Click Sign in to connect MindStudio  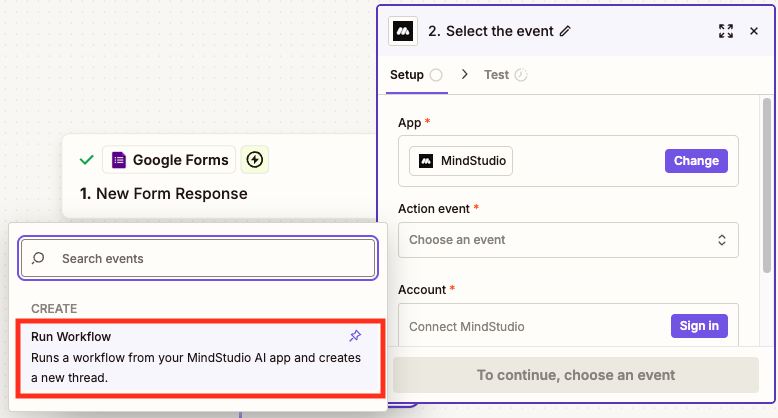coord(699,326)
